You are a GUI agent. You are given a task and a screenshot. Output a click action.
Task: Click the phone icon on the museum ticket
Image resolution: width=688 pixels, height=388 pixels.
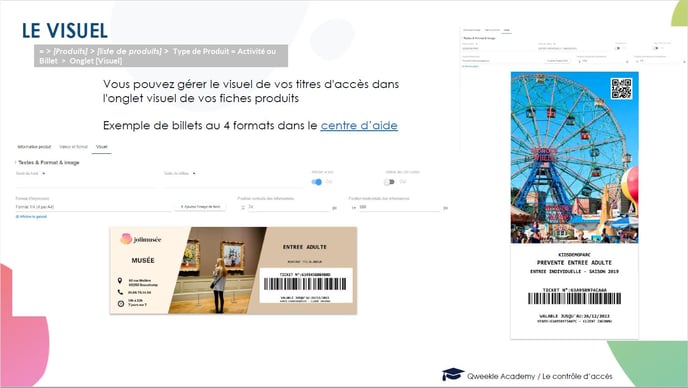point(120,292)
